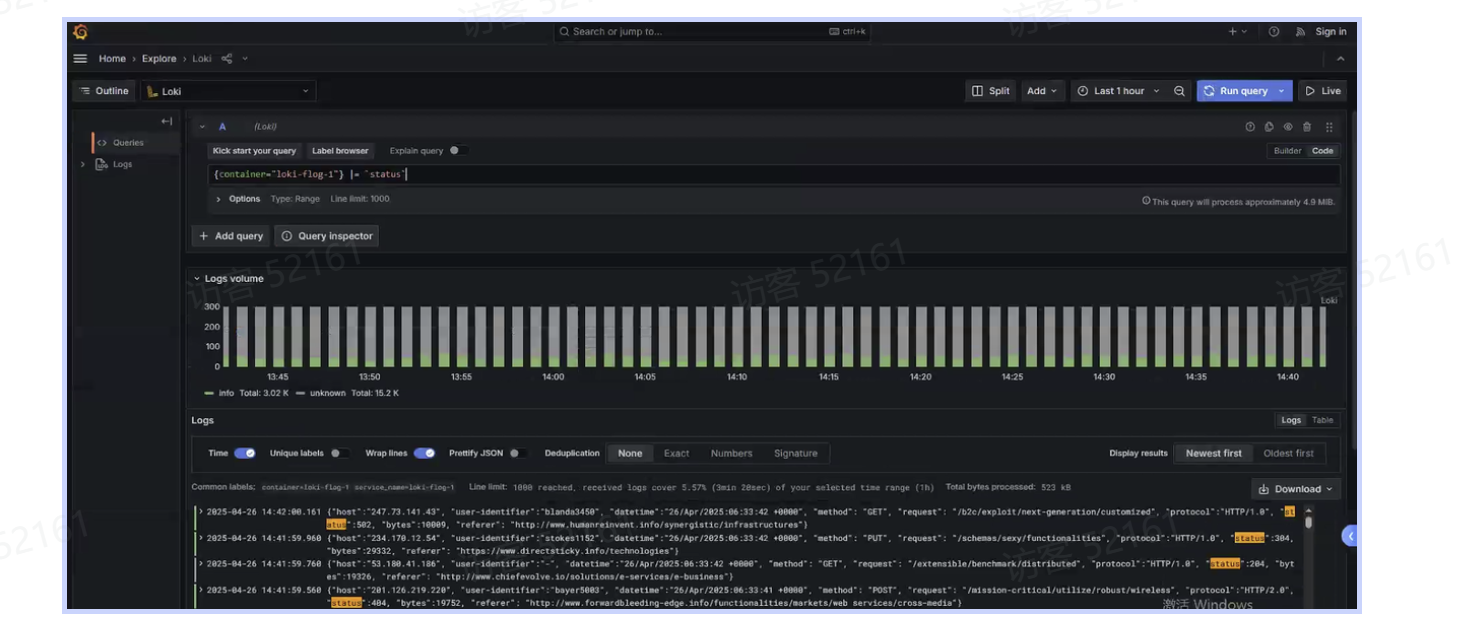Enable the Explain query toggle
This screenshot has width=1466, height=617.
pos(456,151)
